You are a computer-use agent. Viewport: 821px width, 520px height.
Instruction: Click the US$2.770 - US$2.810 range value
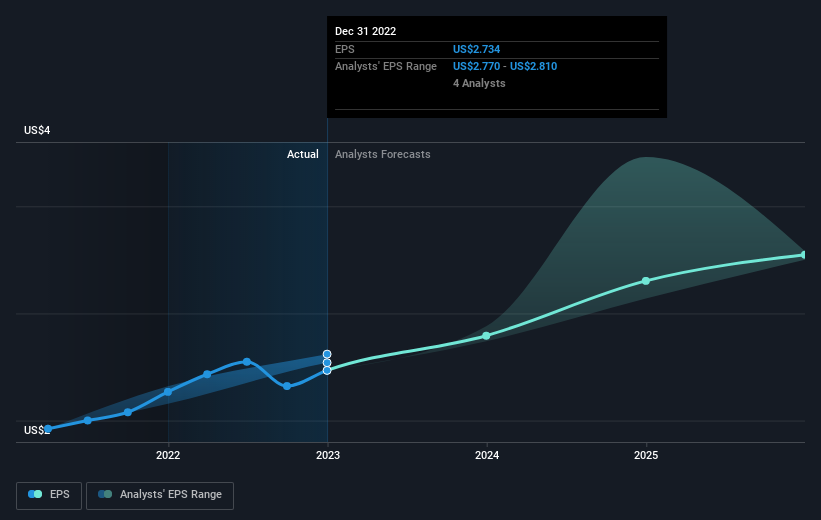pos(505,67)
